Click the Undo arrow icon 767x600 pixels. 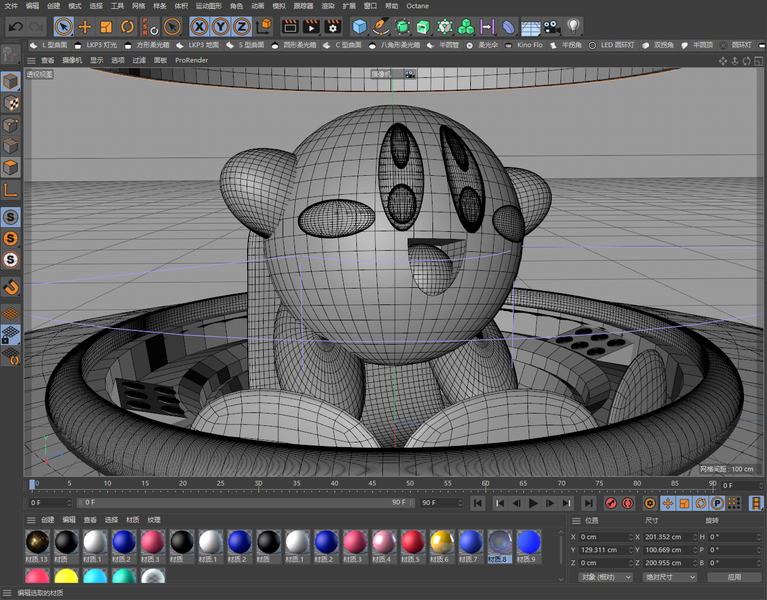(x=16, y=26)
